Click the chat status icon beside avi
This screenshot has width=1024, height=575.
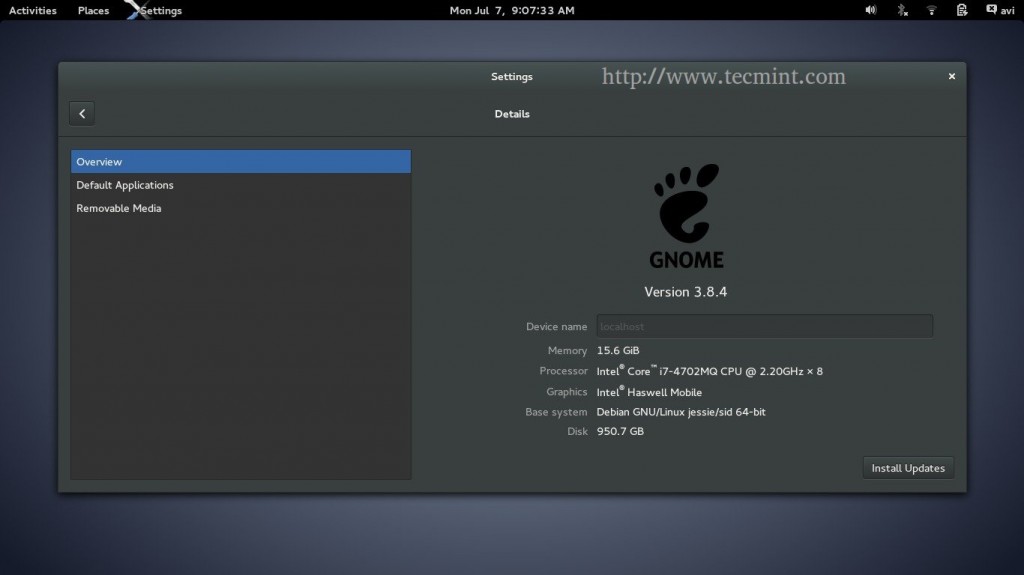(990, 10)
